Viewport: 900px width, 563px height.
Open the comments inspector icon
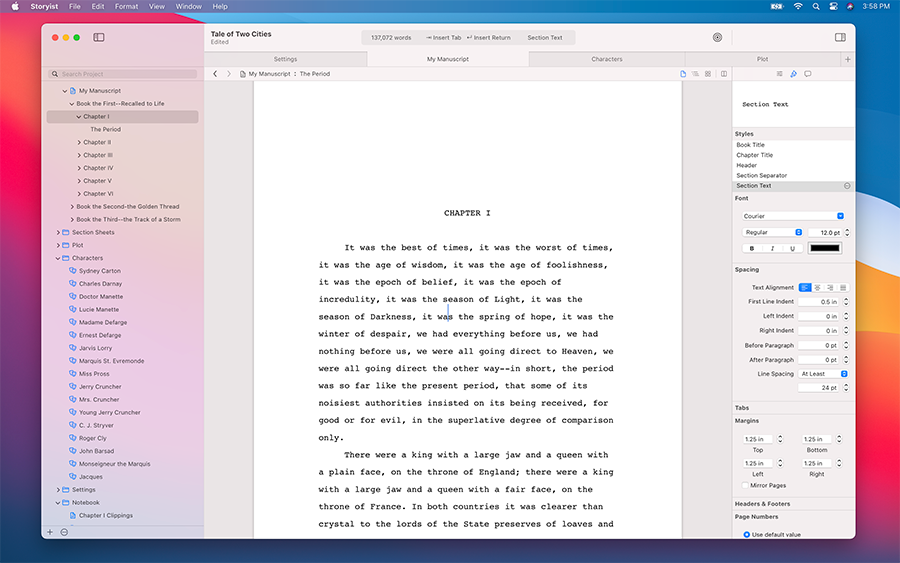pyautogui.click(x=808, y=74)
